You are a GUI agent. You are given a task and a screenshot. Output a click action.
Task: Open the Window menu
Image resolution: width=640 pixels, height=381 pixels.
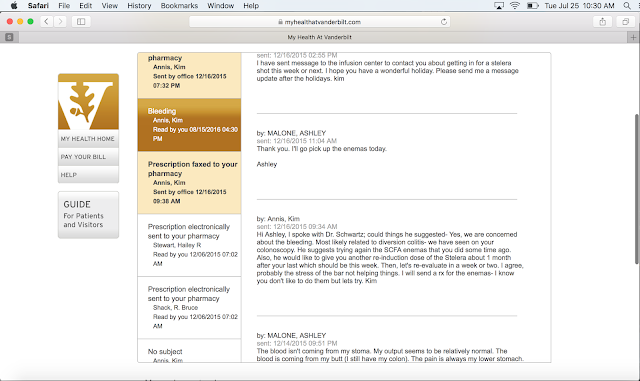(x=220, y=6)
